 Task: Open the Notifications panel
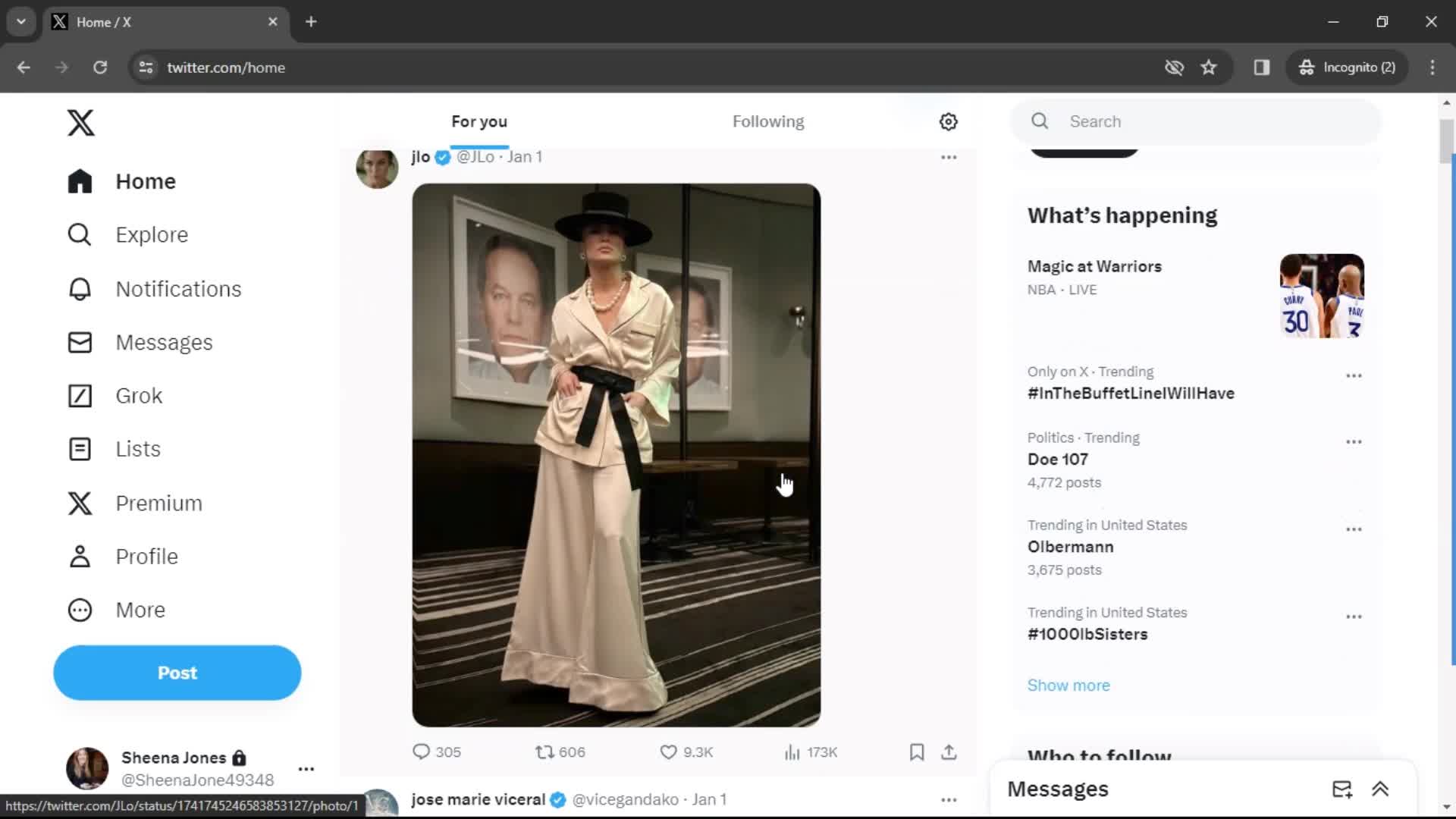click(179, 289)
